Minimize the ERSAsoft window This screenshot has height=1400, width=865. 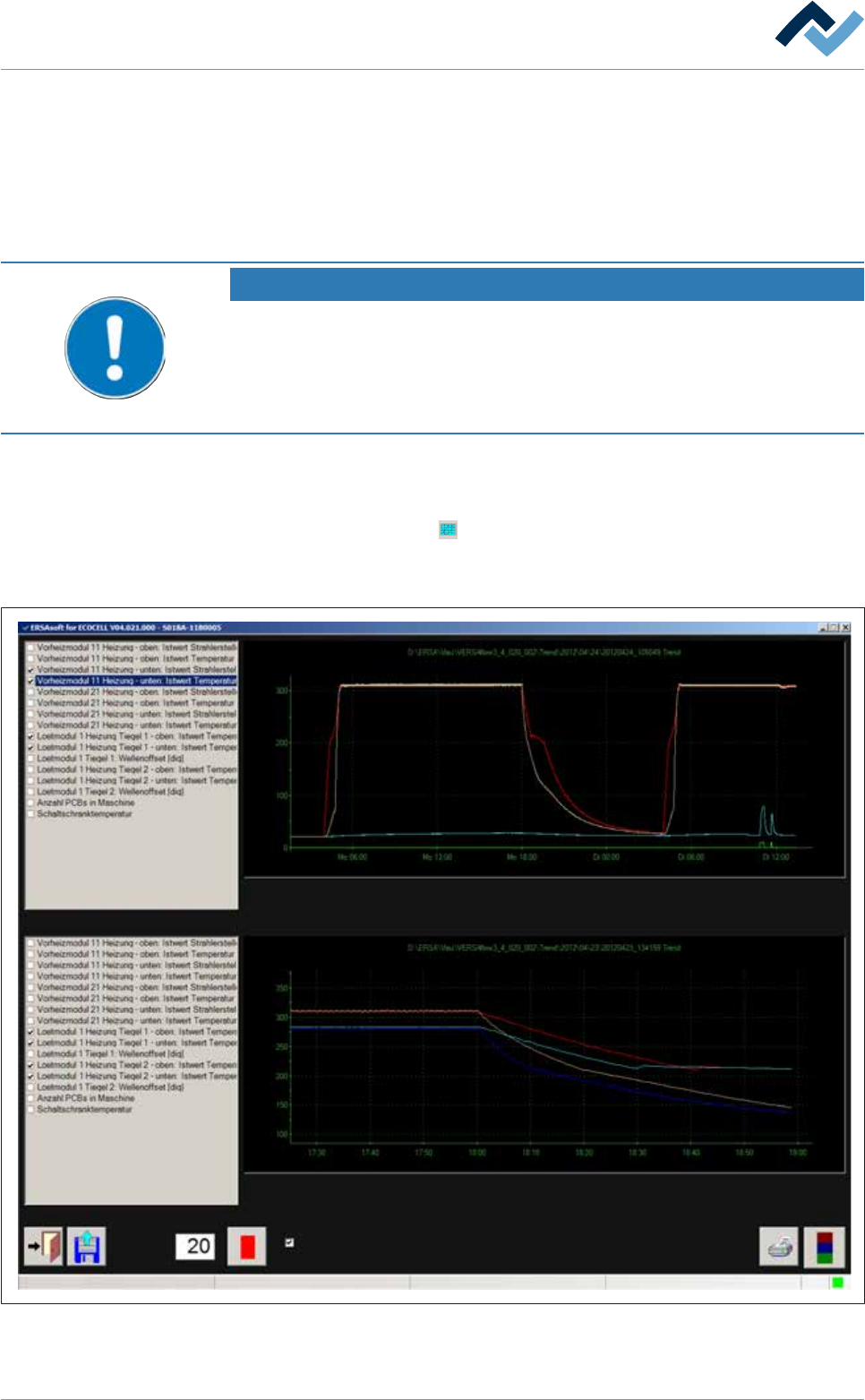[x=823, y=628]
